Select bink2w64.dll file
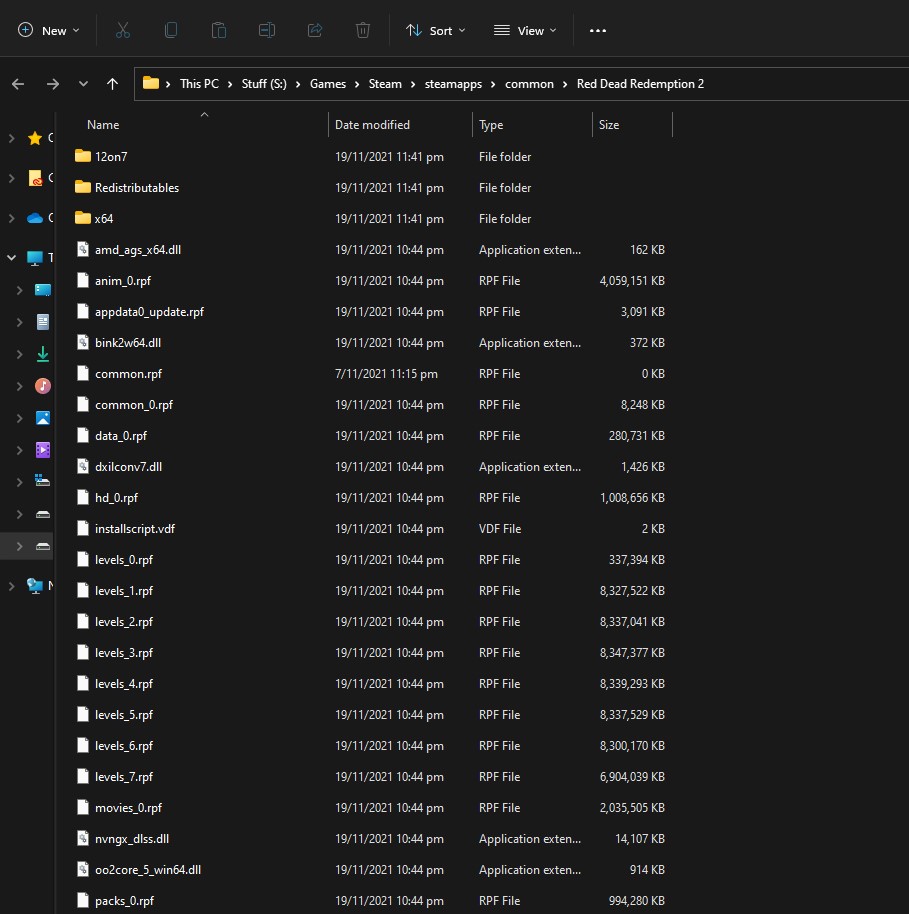 coord(371,343)
